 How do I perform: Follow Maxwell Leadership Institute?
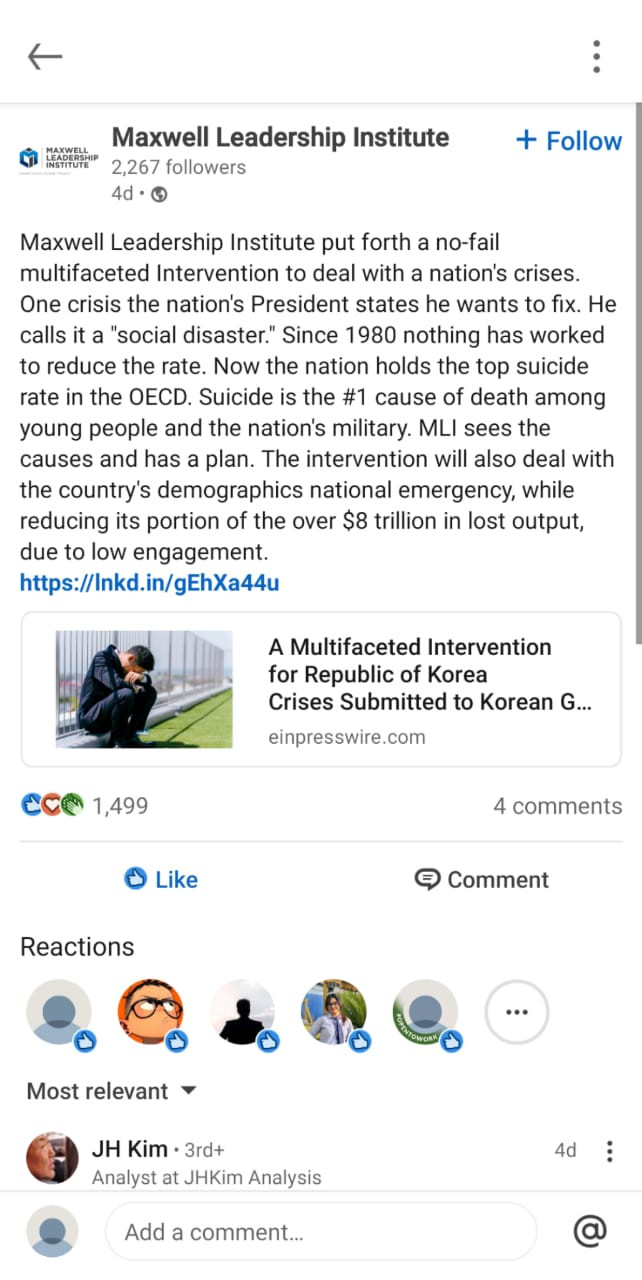[568, 141]
